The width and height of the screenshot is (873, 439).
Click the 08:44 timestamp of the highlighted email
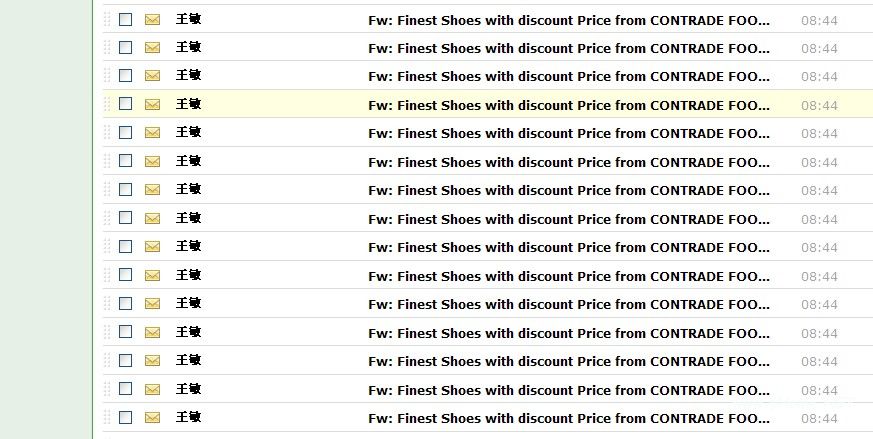point(819,105)
